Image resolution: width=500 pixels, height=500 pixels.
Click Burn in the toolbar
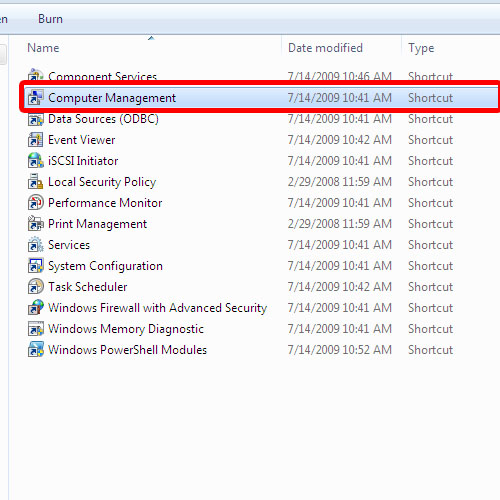50,19
